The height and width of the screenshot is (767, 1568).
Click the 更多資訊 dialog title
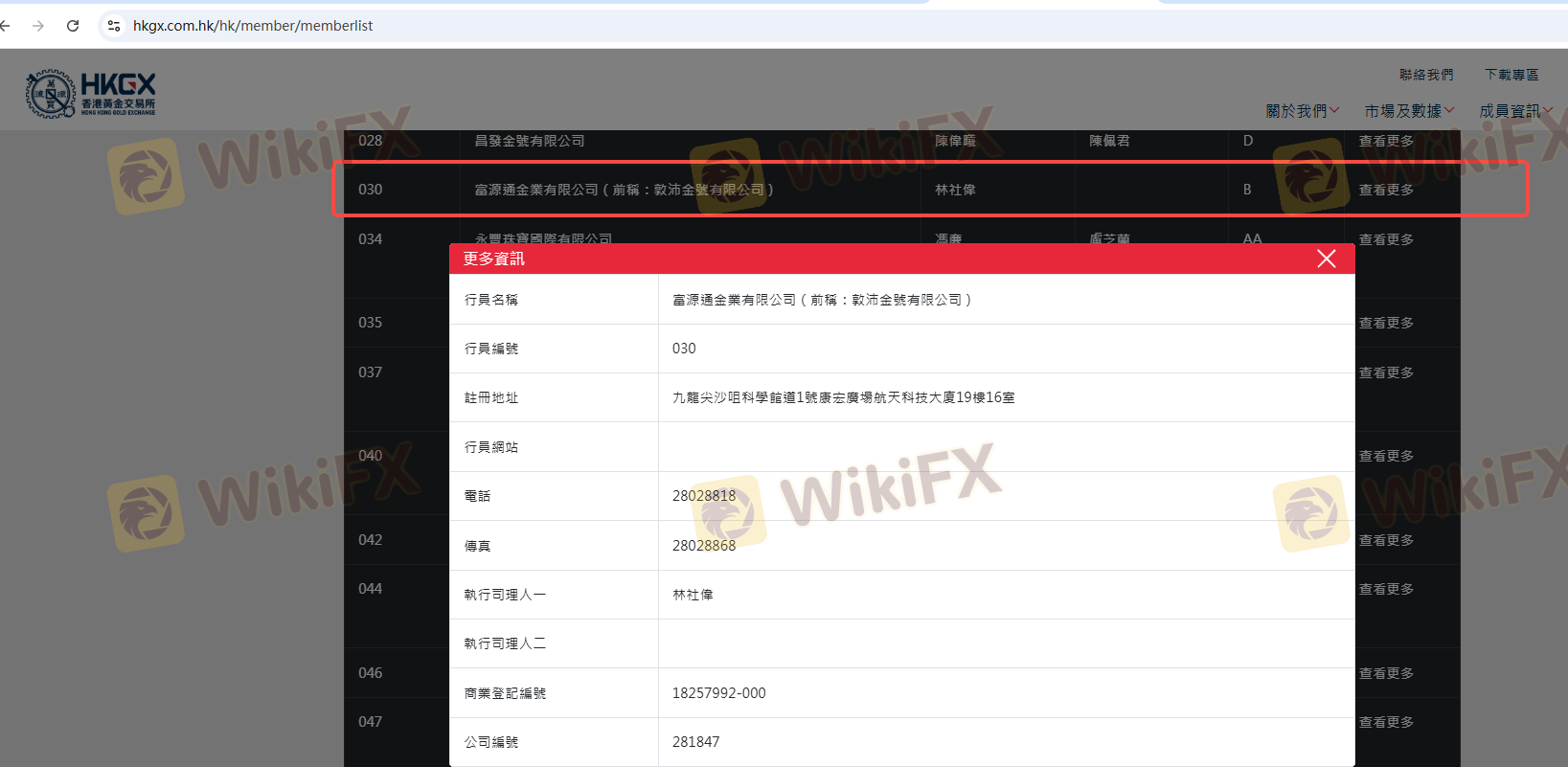[494, 259]
